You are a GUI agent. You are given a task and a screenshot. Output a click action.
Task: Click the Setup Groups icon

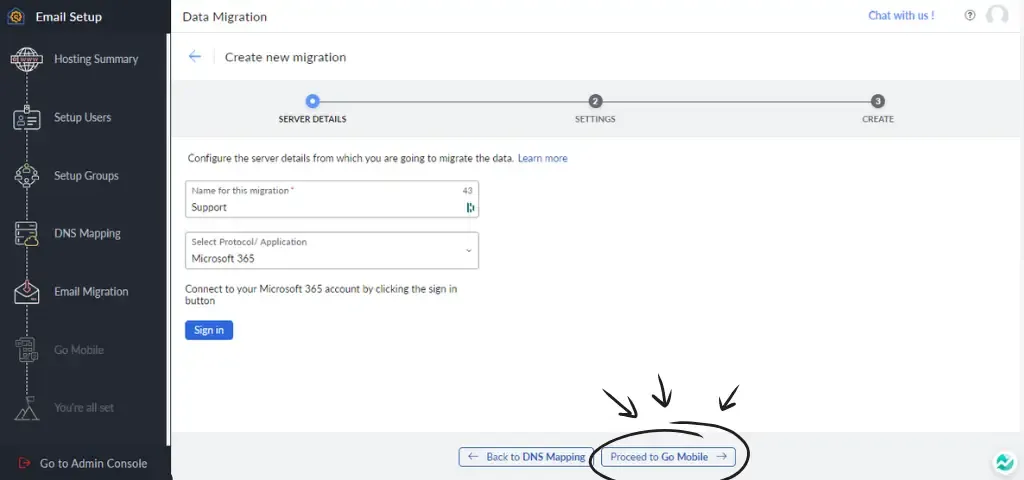[x=26, y=176]
